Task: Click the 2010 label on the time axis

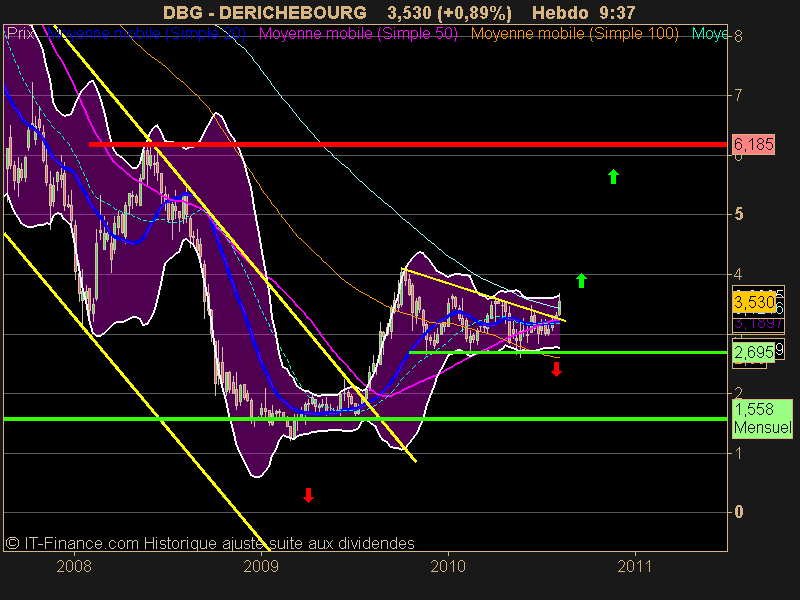Action: (x=448, y=566)
